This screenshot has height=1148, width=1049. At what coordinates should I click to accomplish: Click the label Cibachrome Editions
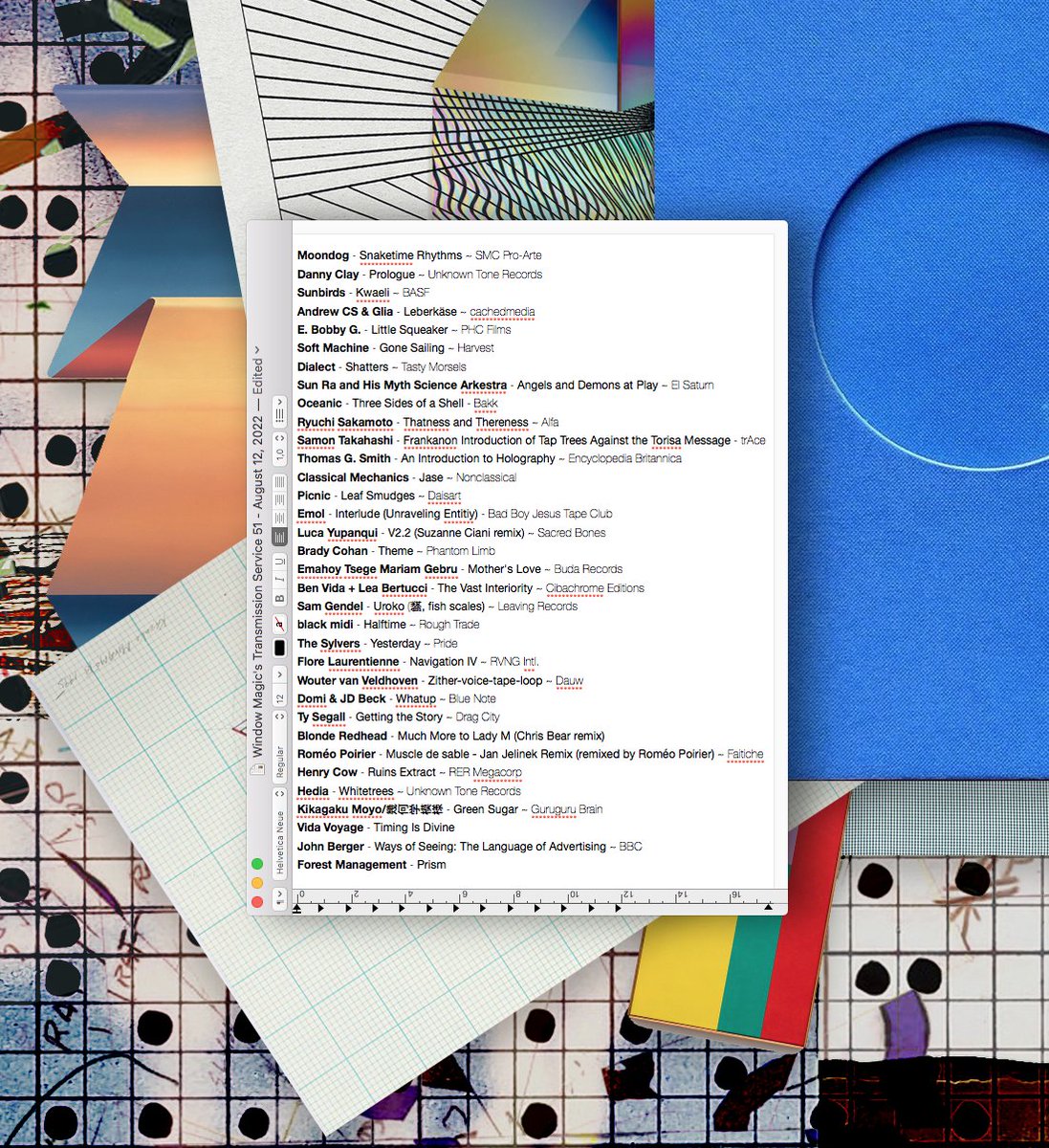click(x=595, y=588)
